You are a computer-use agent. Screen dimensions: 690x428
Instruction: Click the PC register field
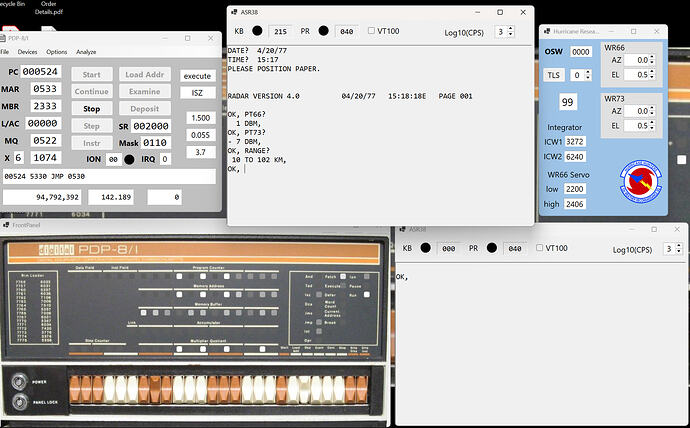tap(40, 72)
